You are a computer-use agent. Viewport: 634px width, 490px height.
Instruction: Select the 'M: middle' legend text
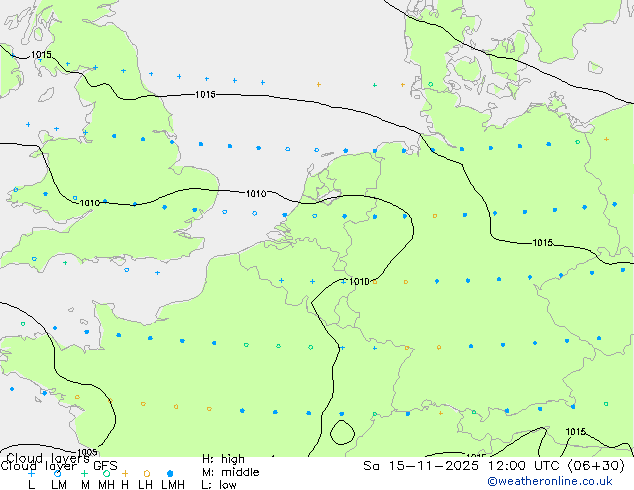point(230,472)
